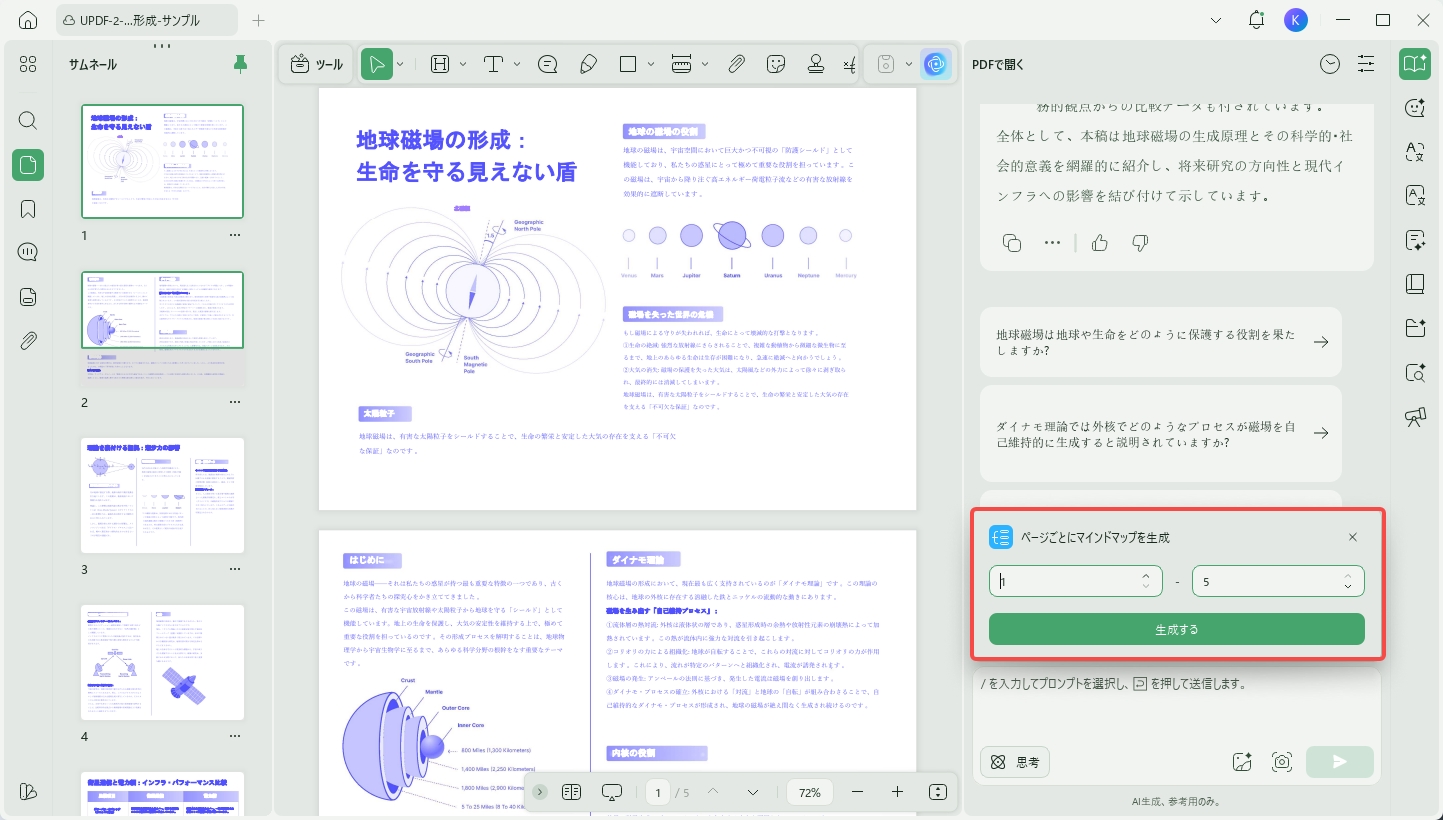The height and width of the screenshot is (820, 1443).
Task: Expand the shape tool dropdown arrow
Action: coord(652,64)
